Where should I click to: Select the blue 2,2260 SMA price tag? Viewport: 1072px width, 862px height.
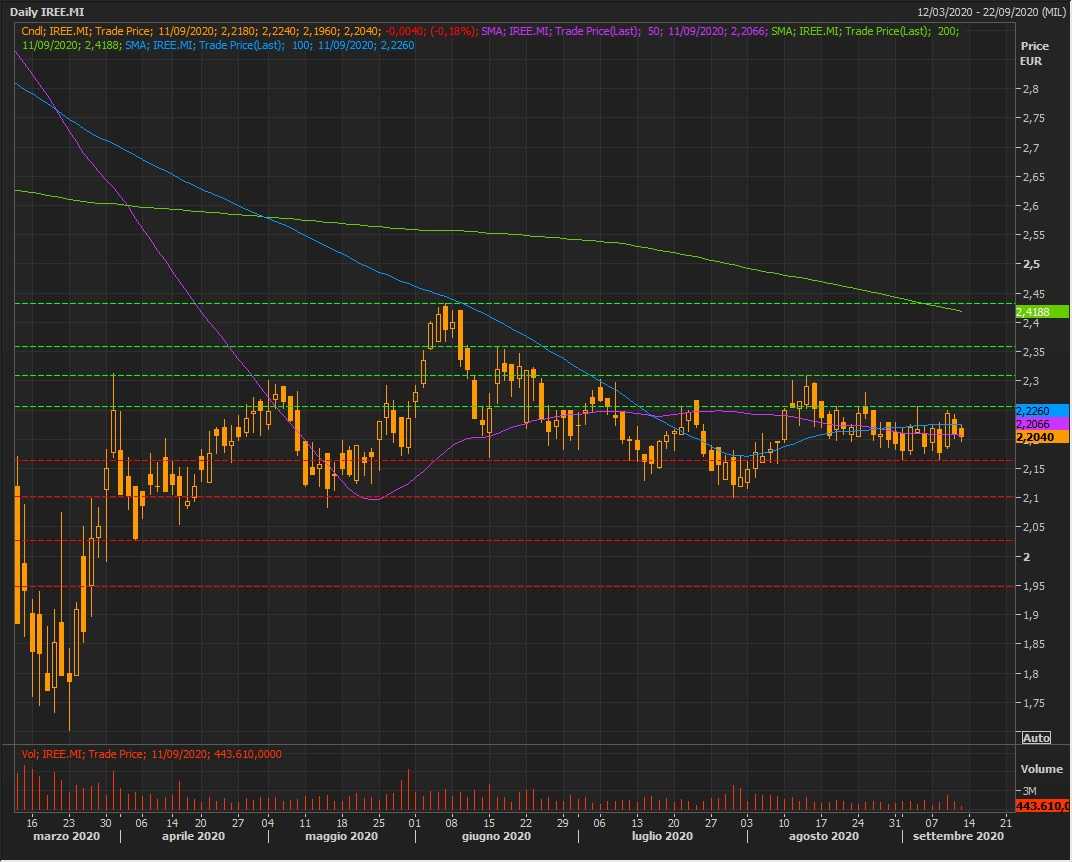click(x=1041, y=411)
